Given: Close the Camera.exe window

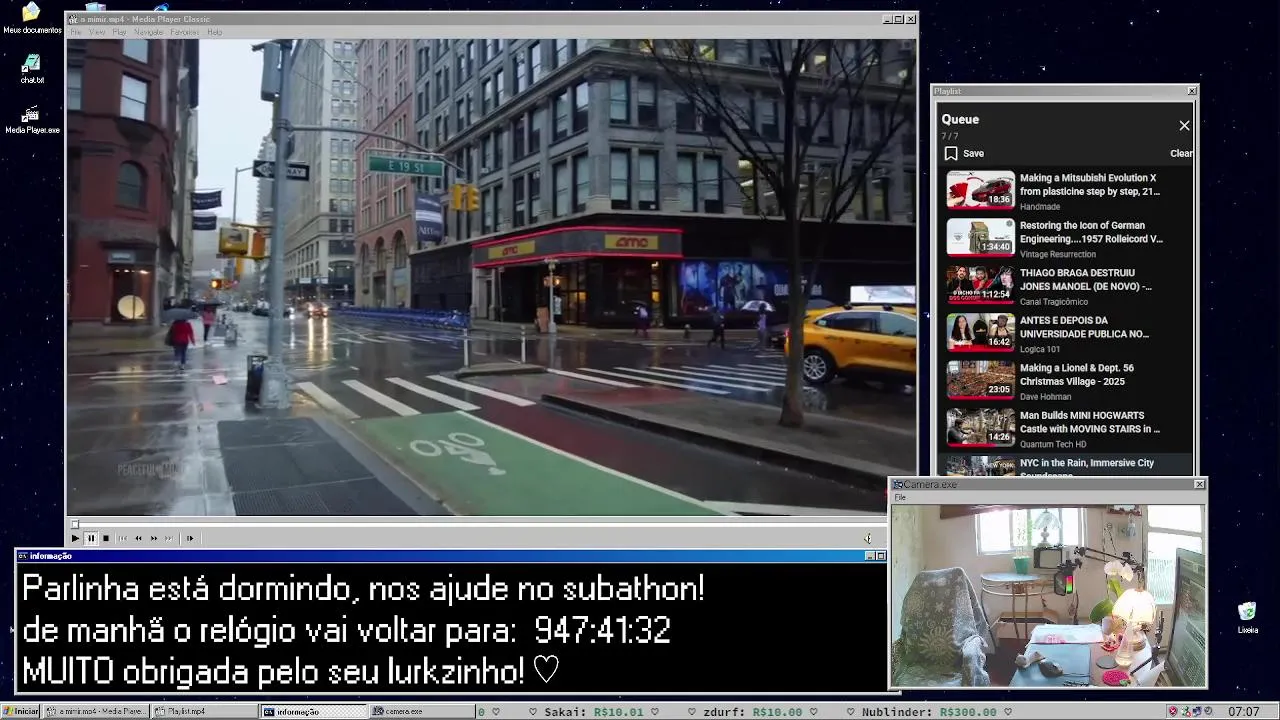Looking at the screenshot, I should tap(1199, 484).
